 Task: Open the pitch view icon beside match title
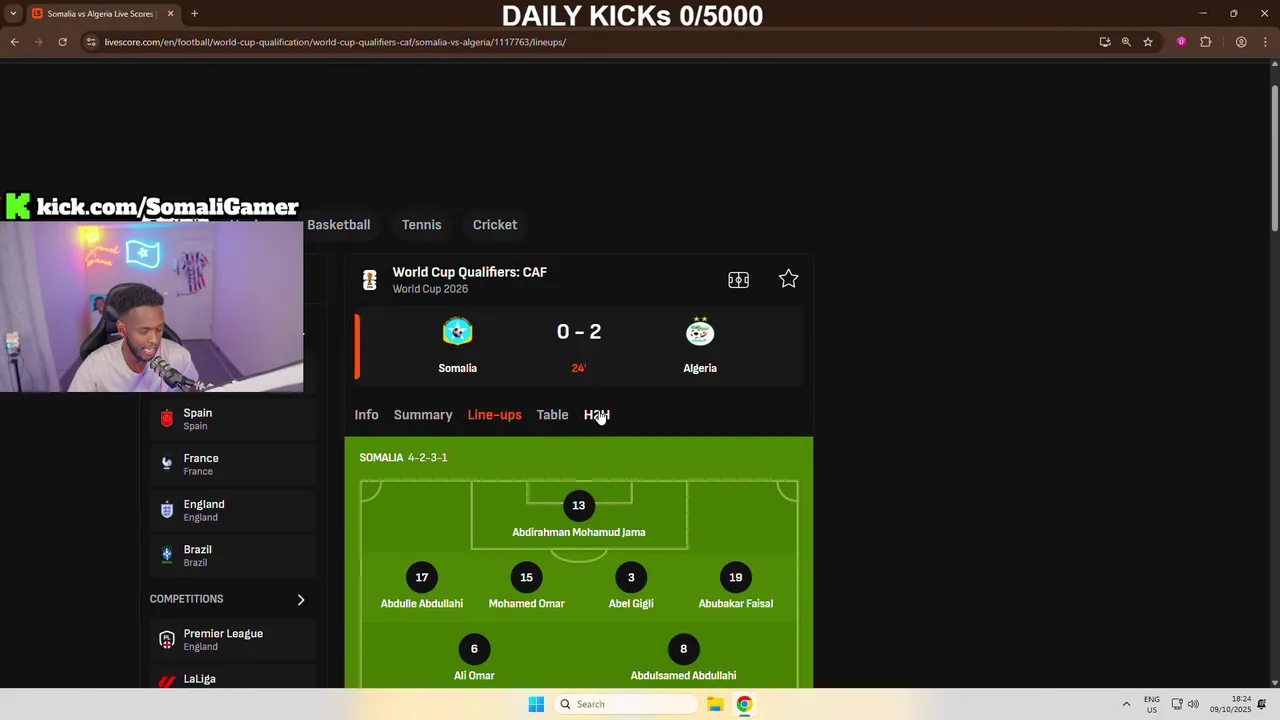pos(739,280)
